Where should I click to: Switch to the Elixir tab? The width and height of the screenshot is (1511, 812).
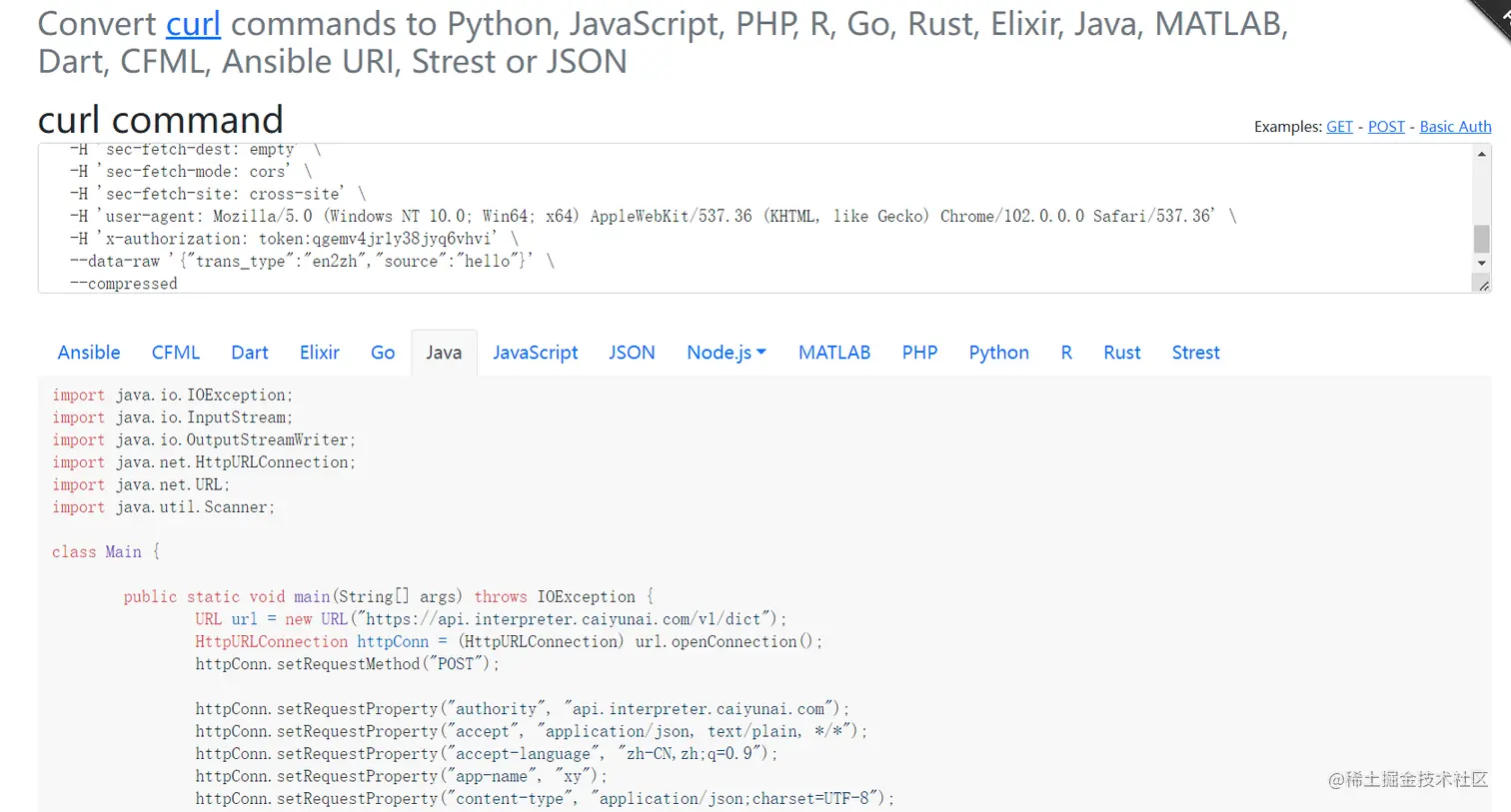coord(320,353)
